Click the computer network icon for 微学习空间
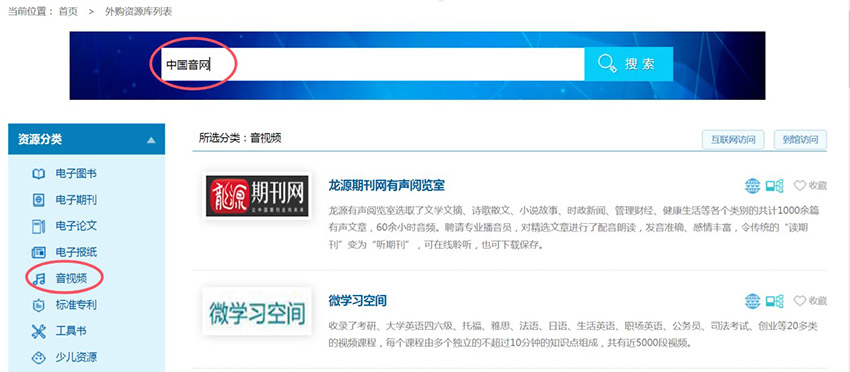The height and width of the screenshot is (372, 850). (x=774, y=301)
